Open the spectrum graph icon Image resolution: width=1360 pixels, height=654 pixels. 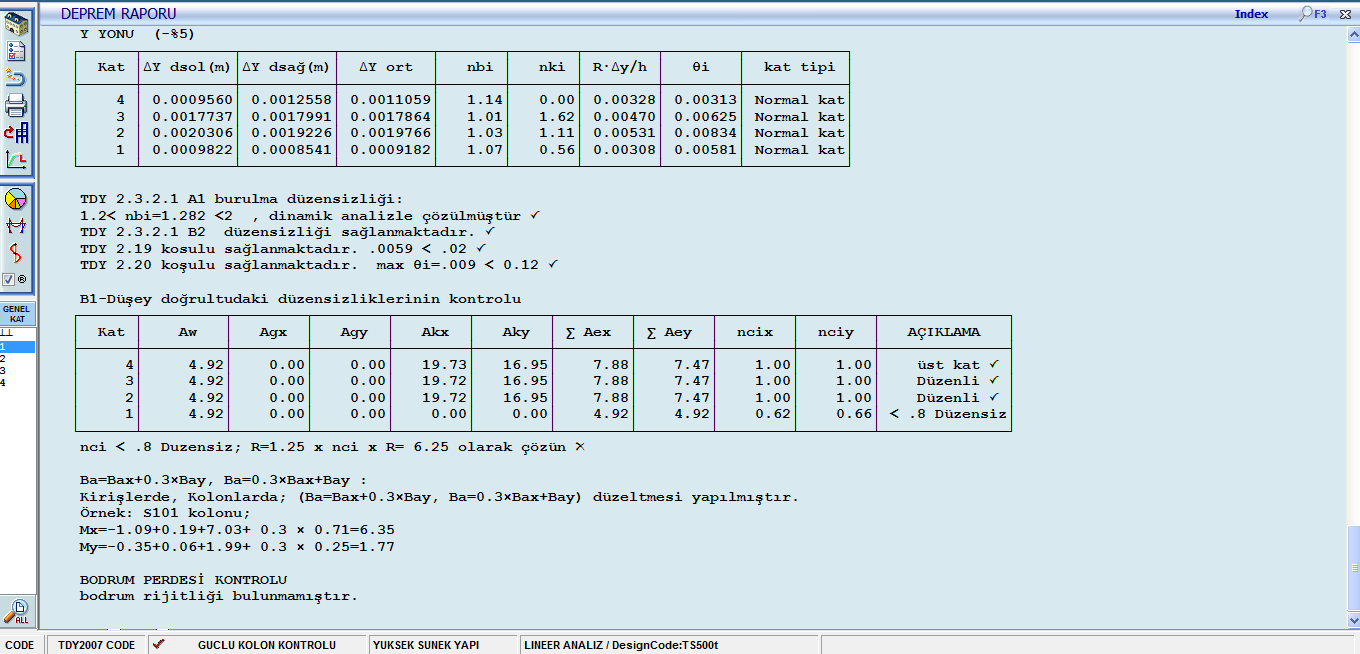(x=16, y=159)
